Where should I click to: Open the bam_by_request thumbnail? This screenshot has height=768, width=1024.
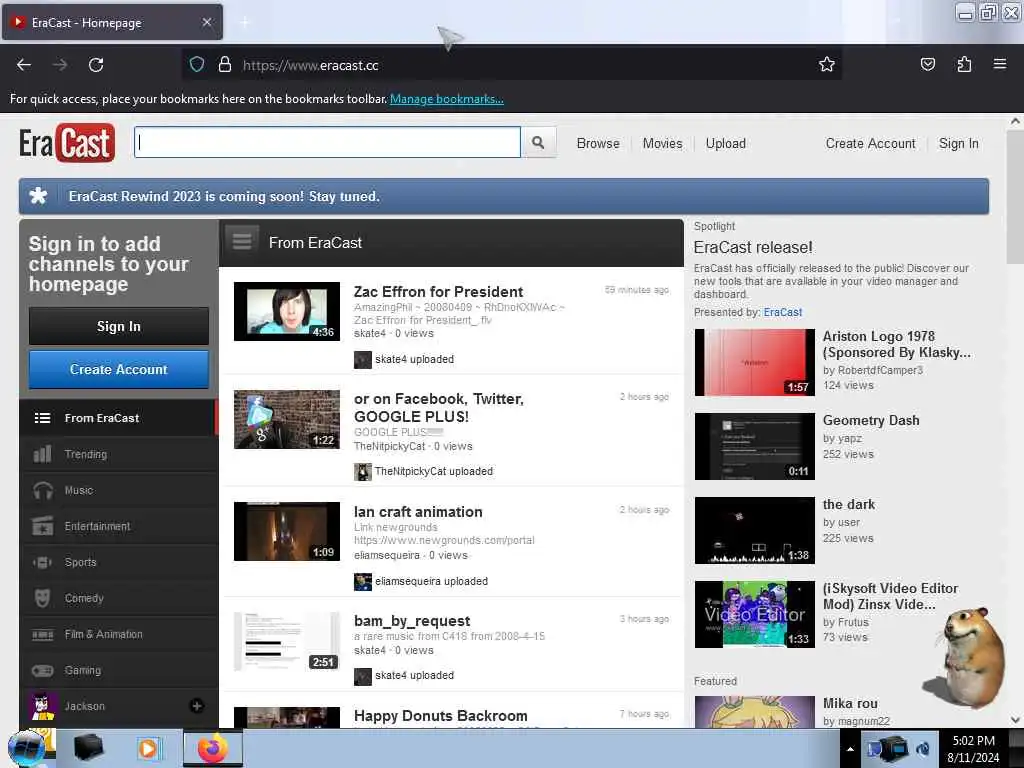click(287, 641)
